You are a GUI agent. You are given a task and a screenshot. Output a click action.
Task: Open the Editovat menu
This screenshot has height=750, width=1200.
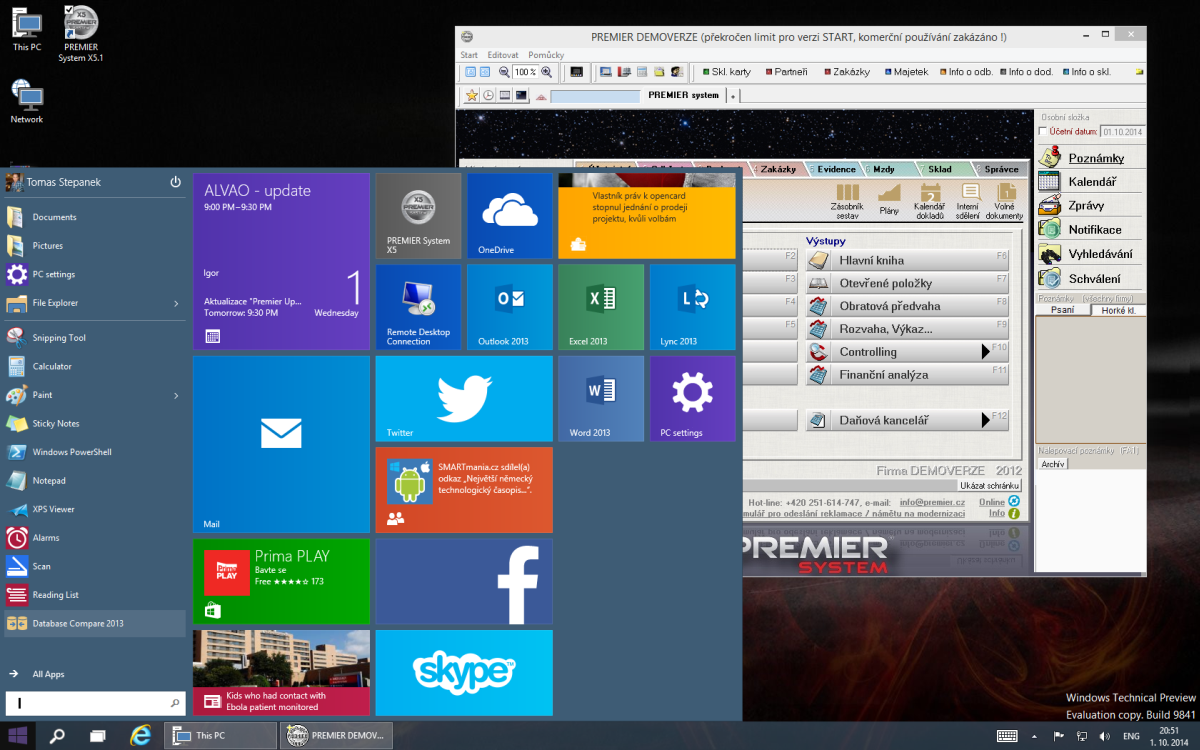coord(503,55)
